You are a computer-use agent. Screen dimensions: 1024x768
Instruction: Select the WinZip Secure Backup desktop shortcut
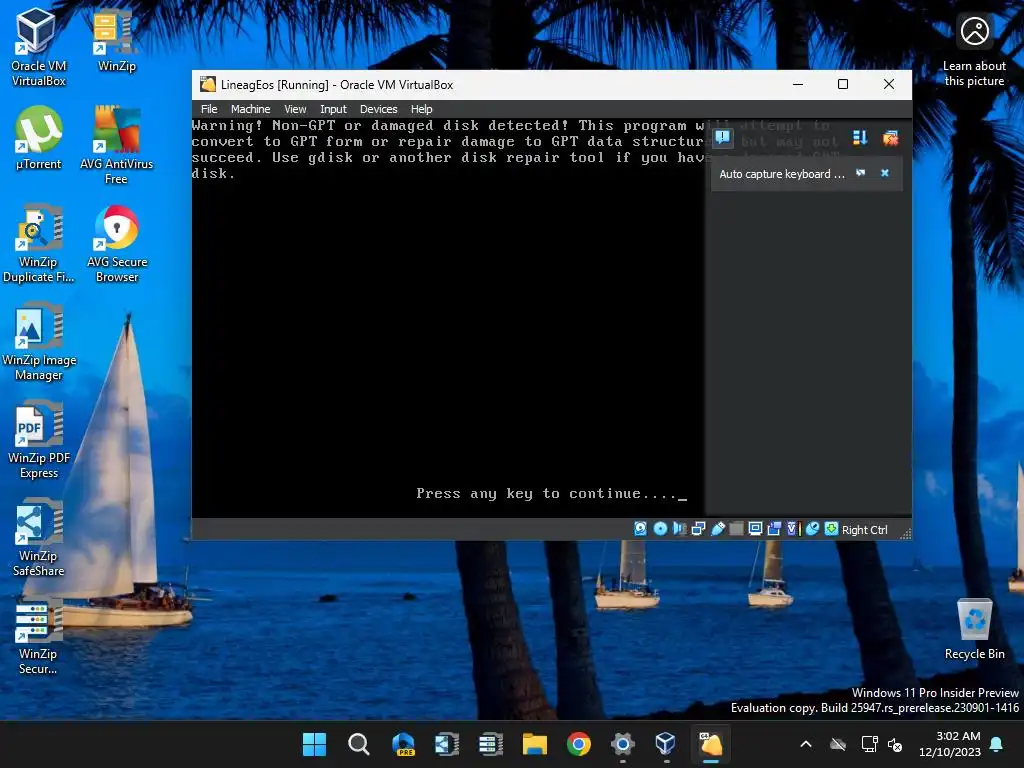(38, 635)
